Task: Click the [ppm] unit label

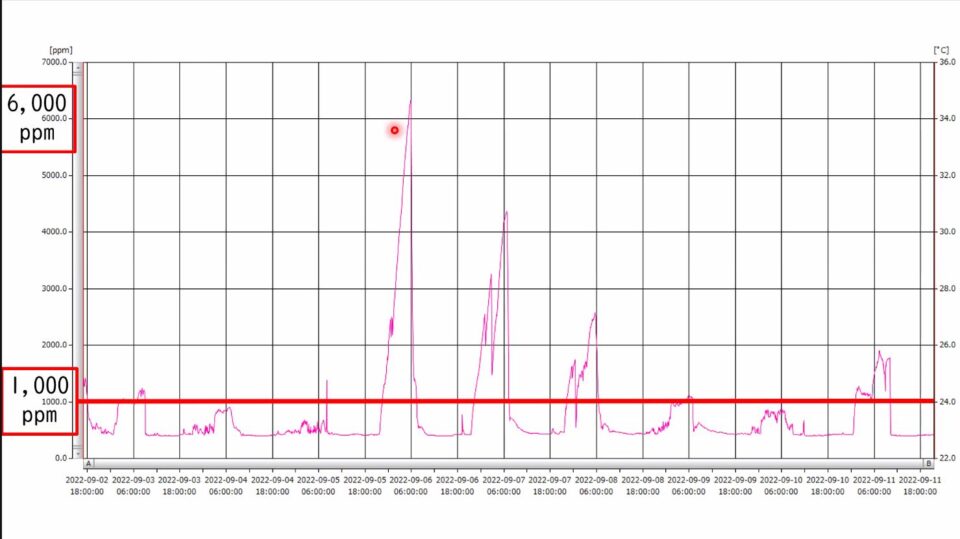Action: point(60,49)
